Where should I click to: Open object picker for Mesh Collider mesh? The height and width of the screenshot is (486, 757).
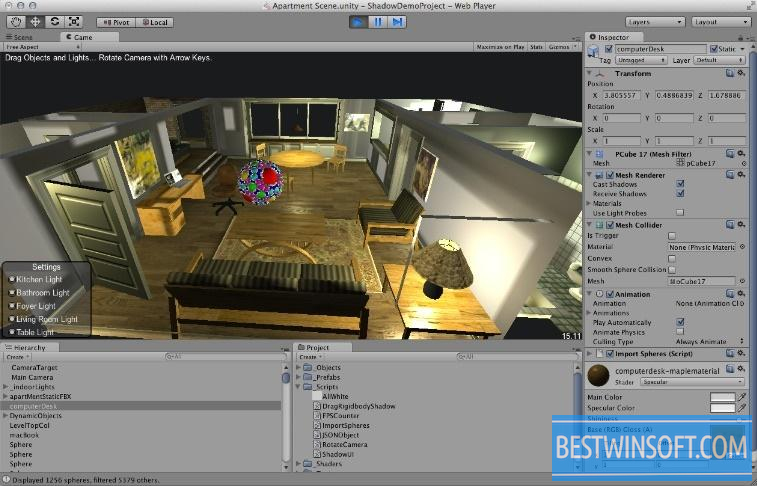tap(743, 281)
